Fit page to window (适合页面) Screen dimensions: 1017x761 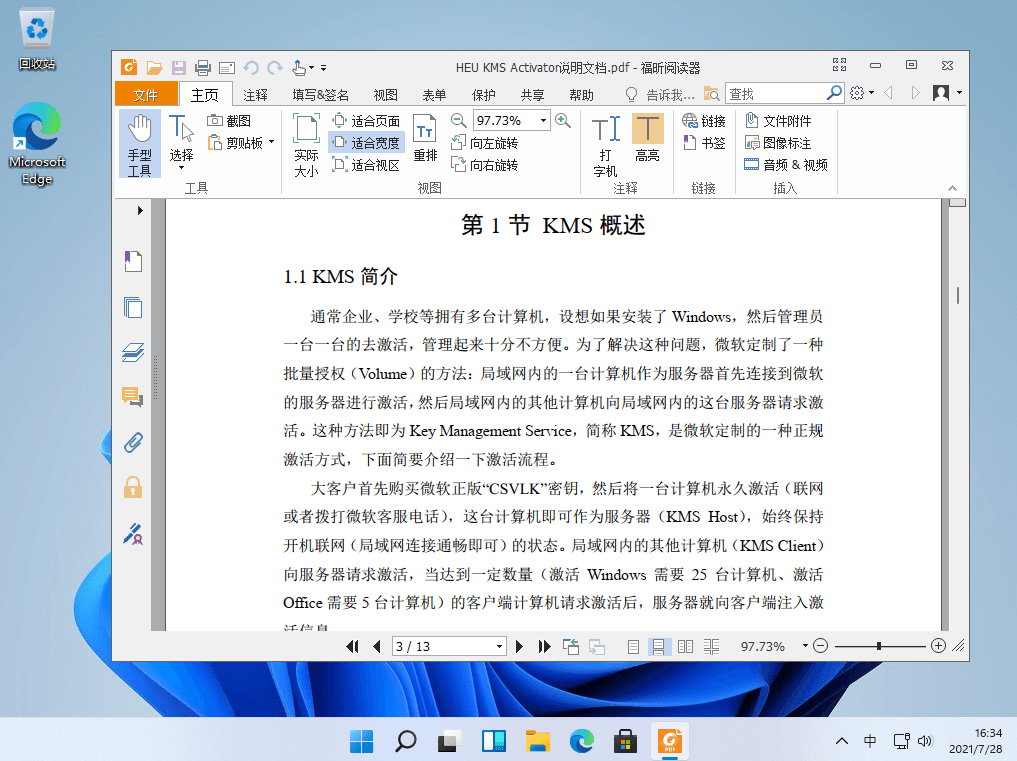366,121
